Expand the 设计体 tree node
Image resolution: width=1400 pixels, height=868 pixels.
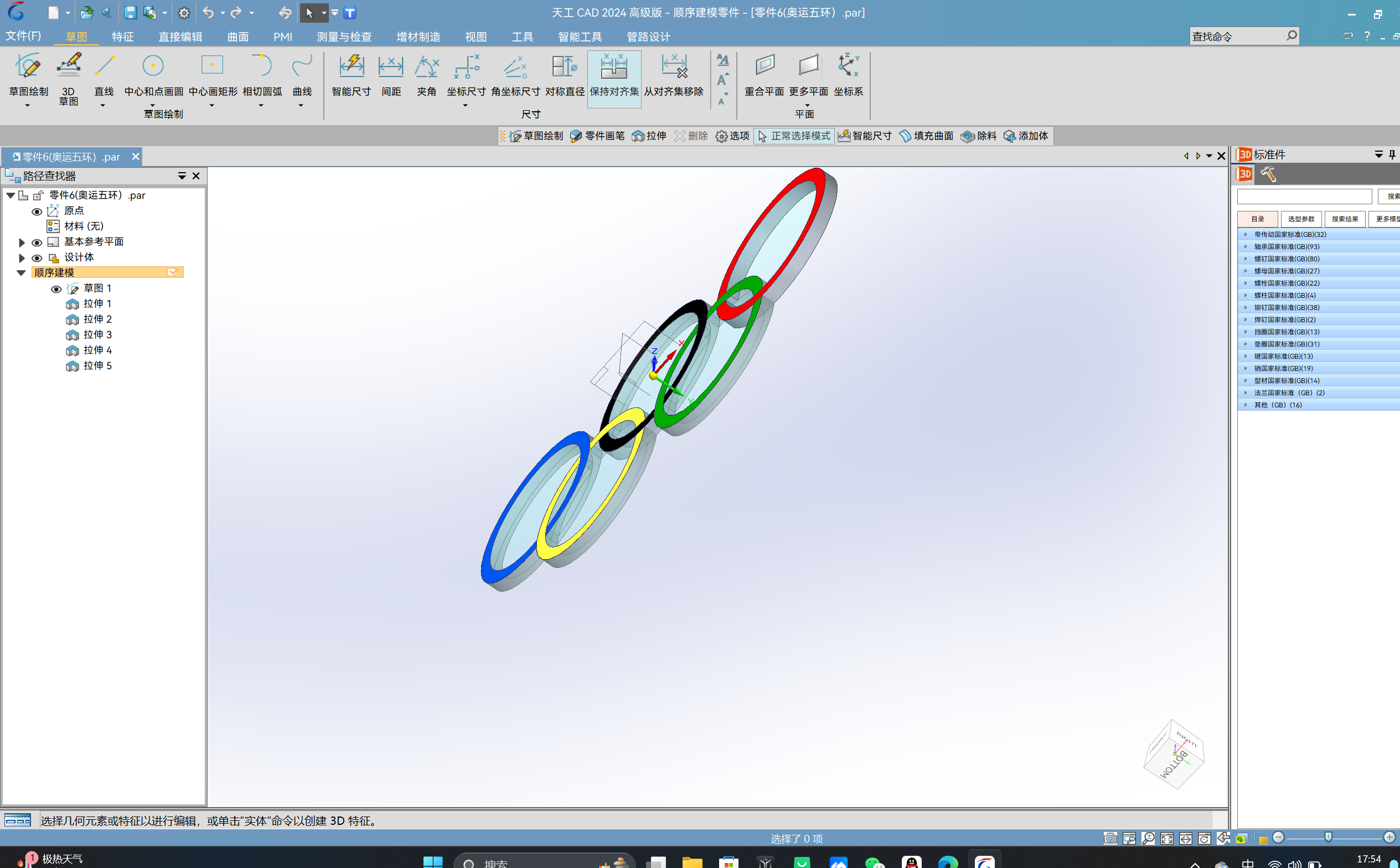(22, 258)
